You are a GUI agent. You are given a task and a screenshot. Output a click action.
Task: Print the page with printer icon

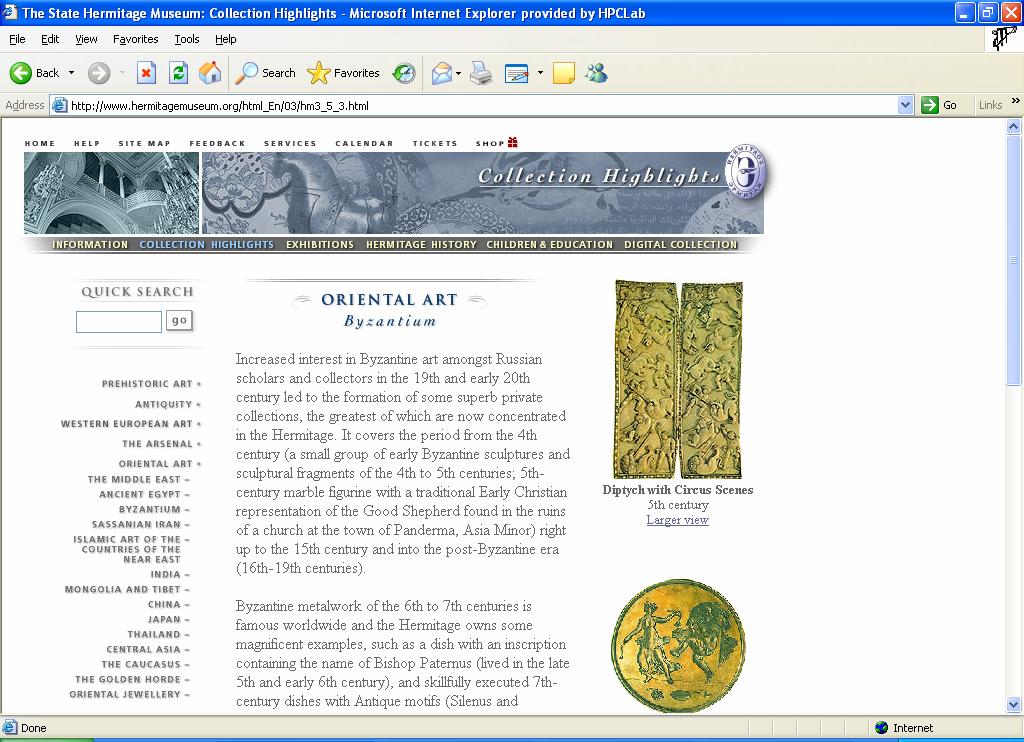click(x=481, y=73)
